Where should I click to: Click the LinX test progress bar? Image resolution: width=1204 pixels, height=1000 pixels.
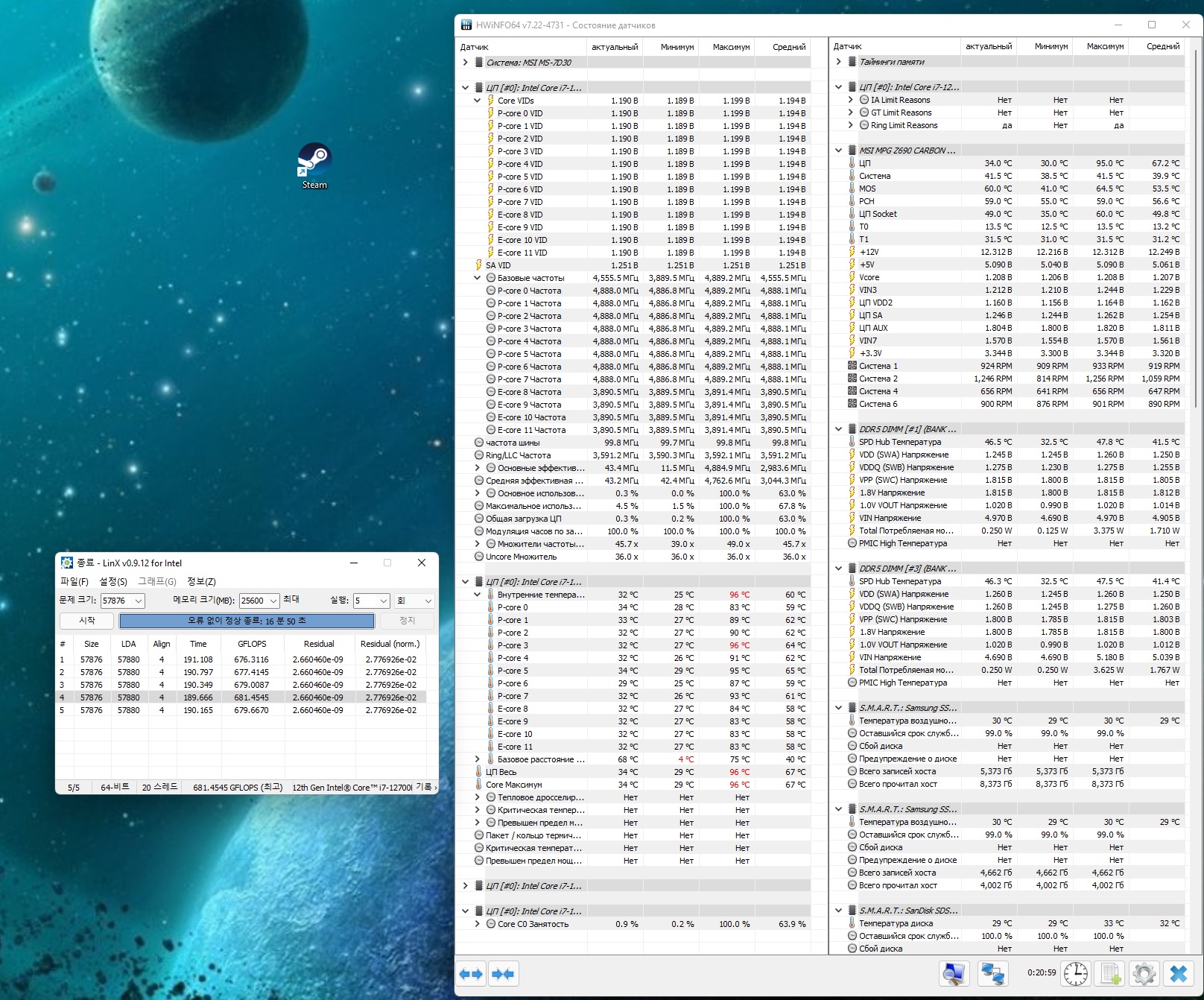coord(247,621)
